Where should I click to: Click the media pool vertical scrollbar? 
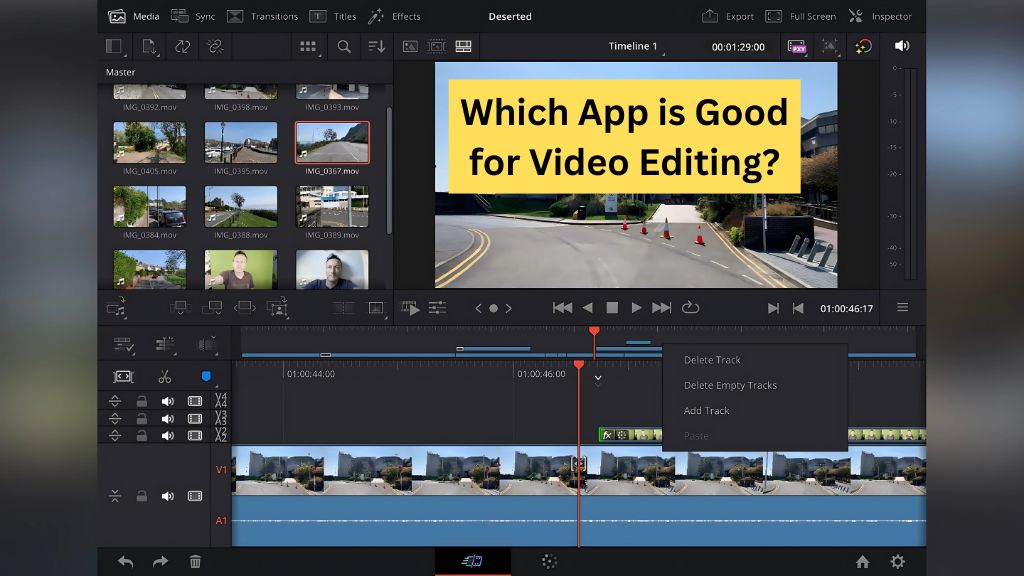[x=389, y=170]
